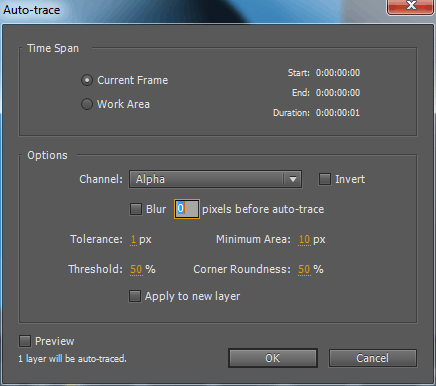Click the OK button

tap(273, 358)
